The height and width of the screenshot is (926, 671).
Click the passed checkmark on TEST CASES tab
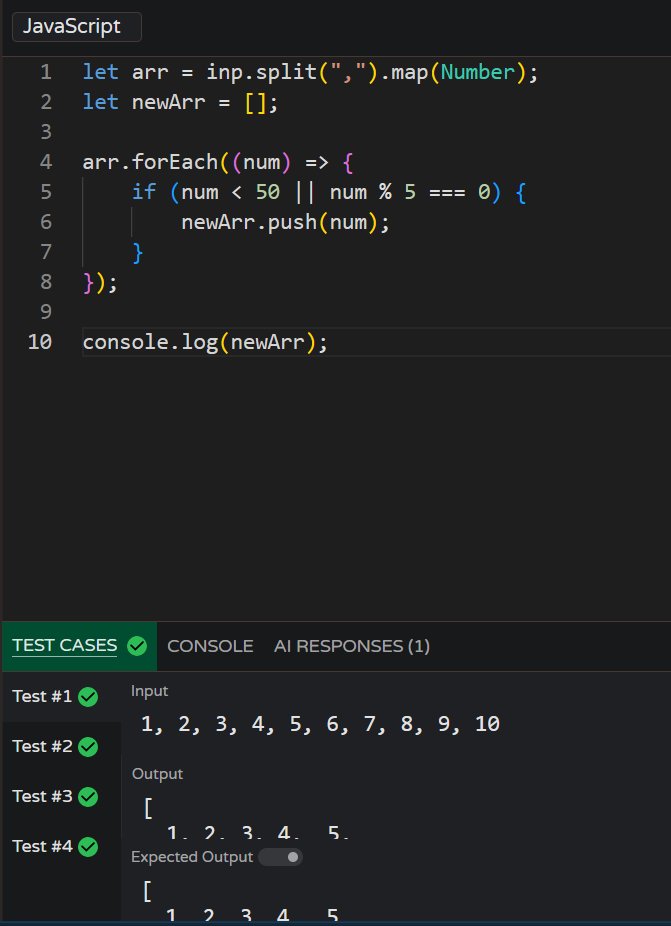coord(137,646)
